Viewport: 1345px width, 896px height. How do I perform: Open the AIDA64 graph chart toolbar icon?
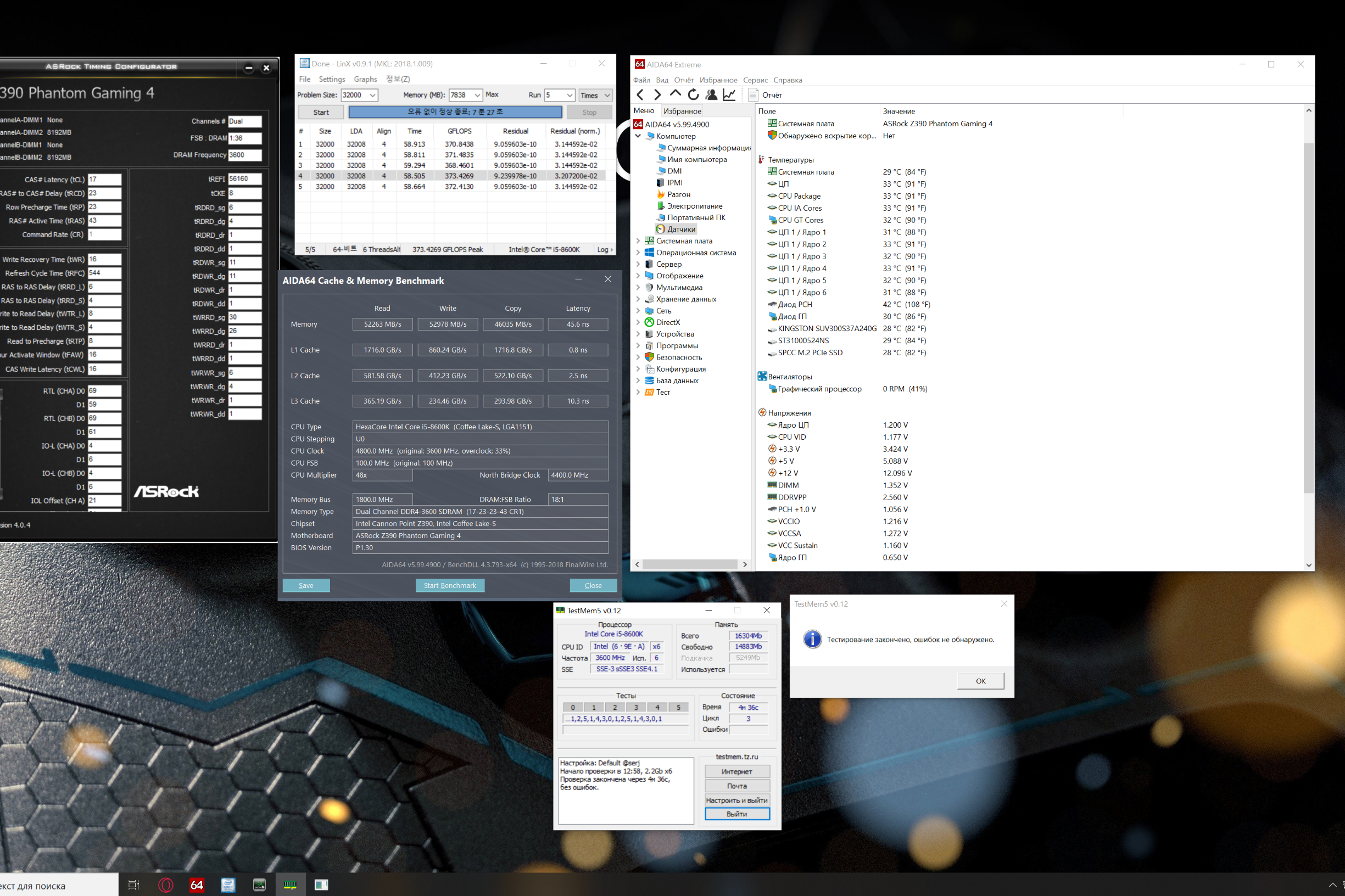[729, 95]
